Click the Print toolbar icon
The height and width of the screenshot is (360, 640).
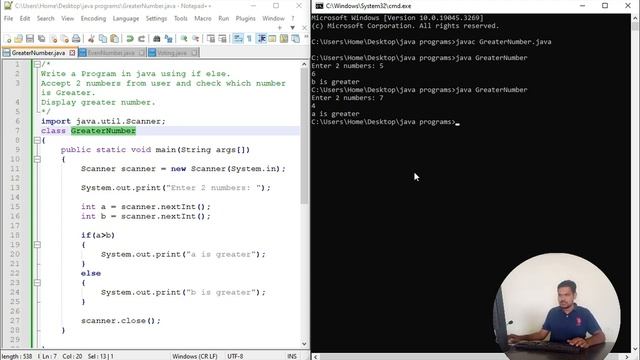point(76,39)
